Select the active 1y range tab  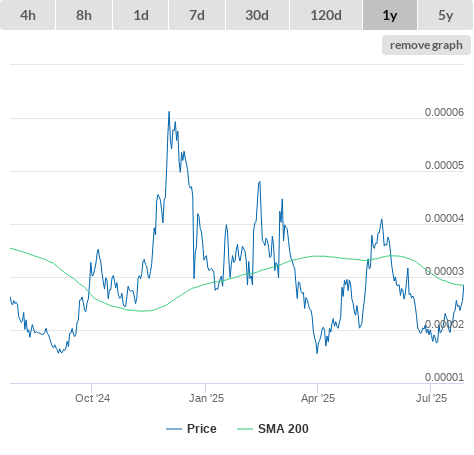click(390, 15)
